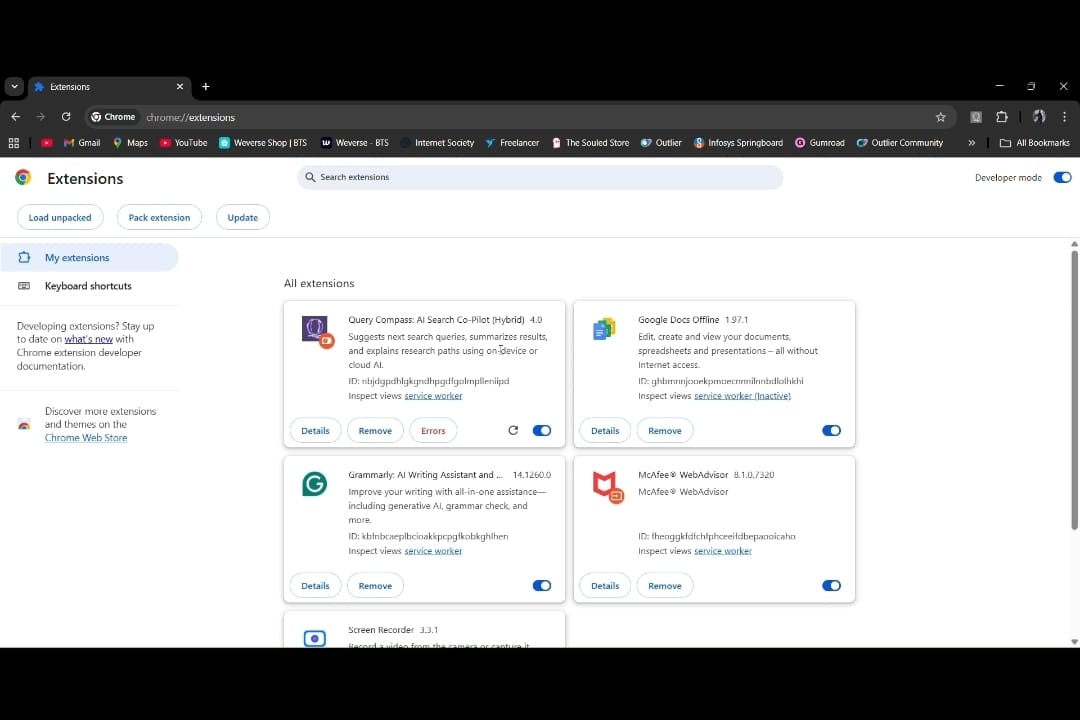
Task: Inspect Query Compass service worker link
Action: click(433, 396)
